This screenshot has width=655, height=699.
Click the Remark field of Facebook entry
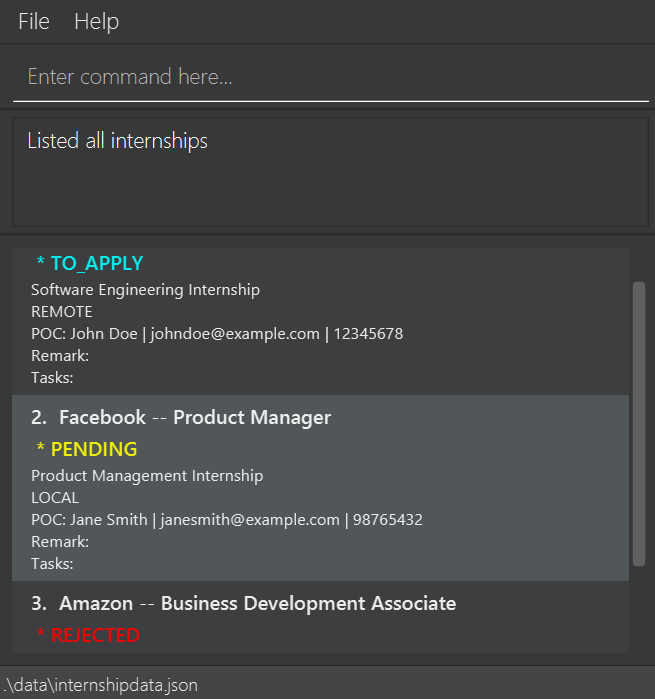click(x=60, y=542)
